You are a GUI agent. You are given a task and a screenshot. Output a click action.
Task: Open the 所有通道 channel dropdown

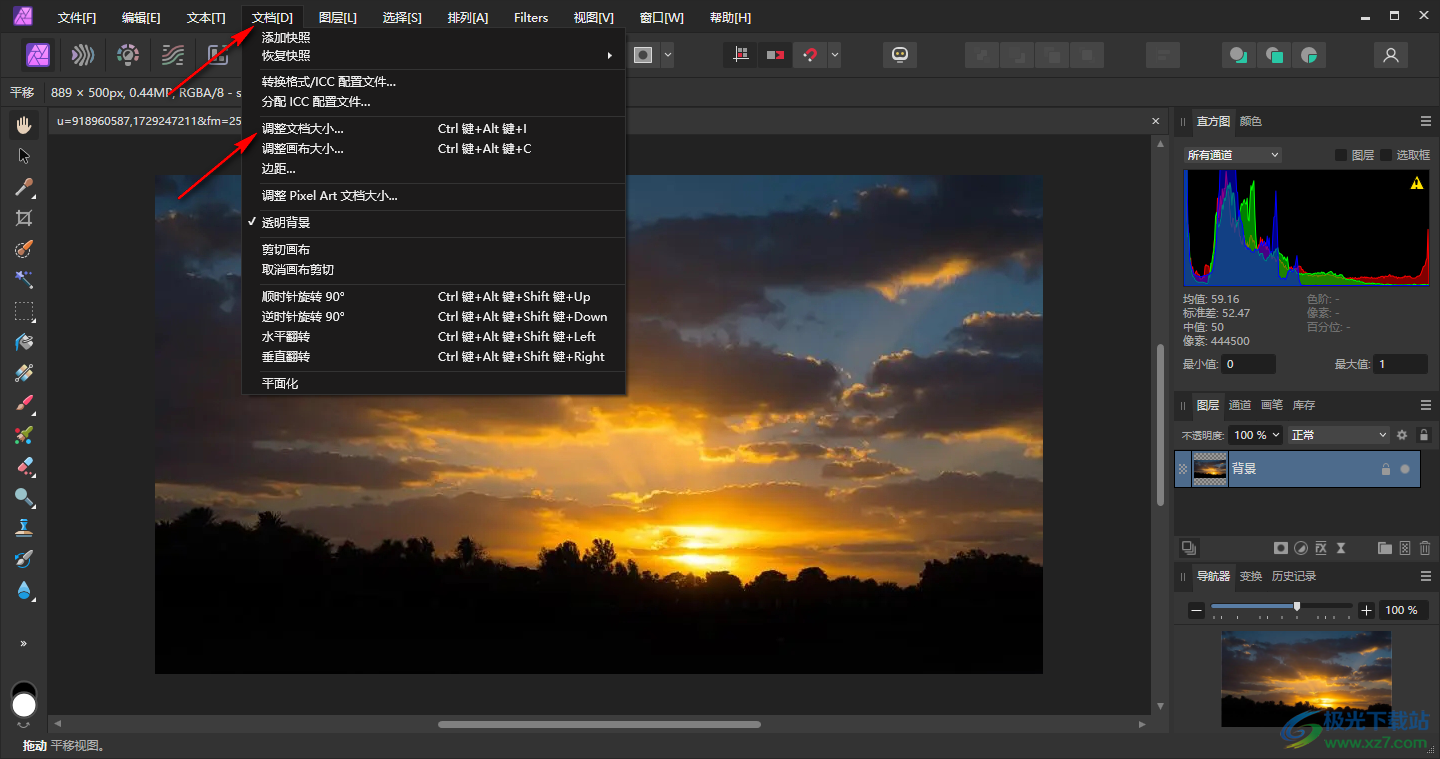pos(1232,155)
